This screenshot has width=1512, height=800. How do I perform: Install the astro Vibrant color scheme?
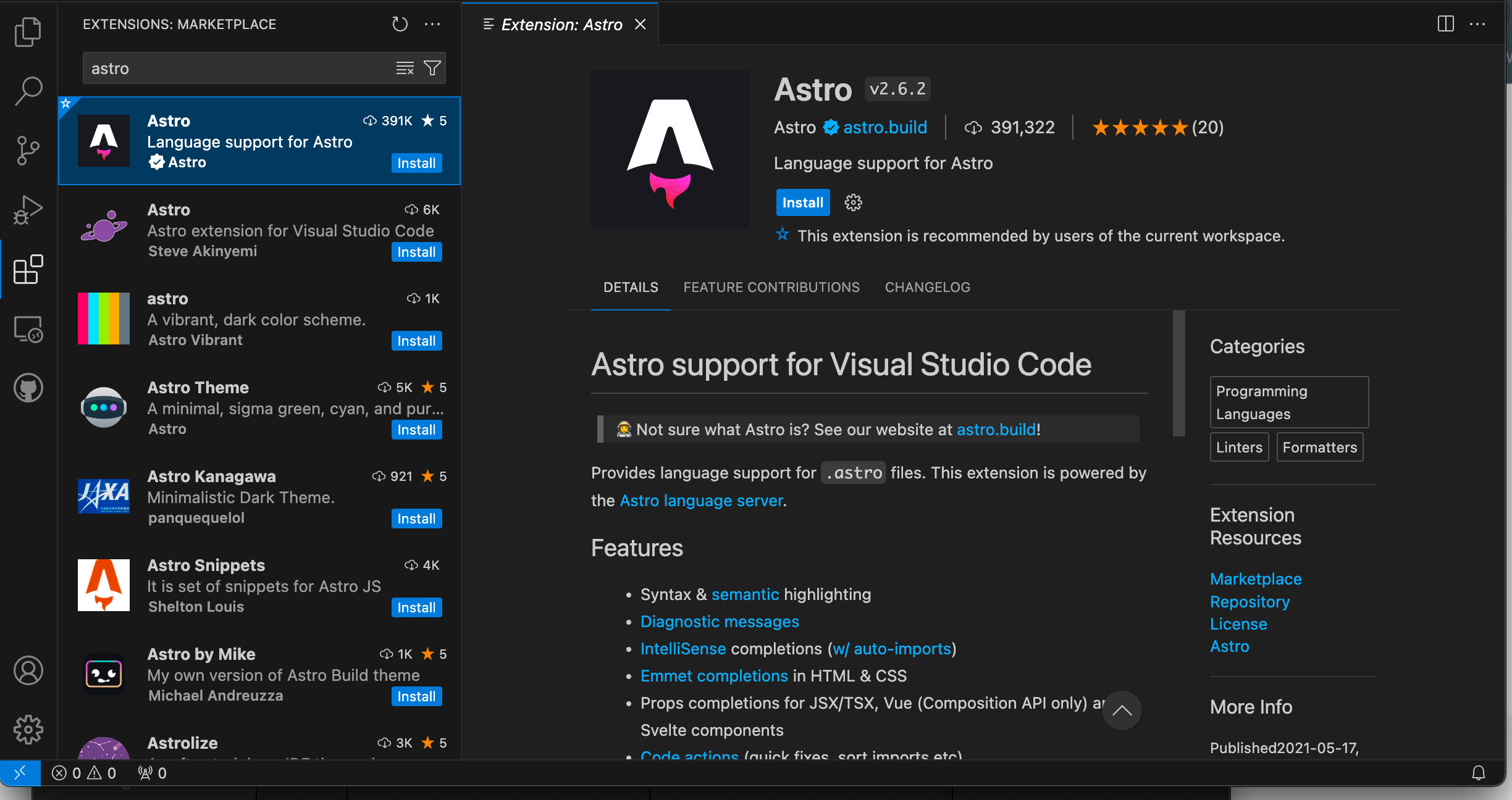tap(416, 341)
